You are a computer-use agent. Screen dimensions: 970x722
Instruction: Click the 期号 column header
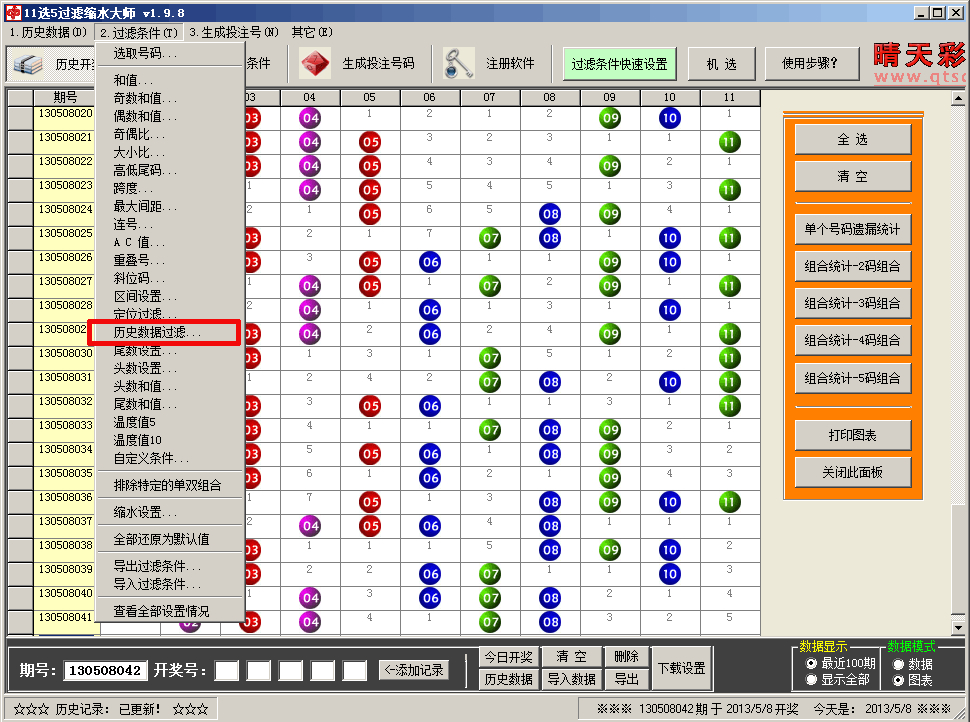tap(66, 97)
